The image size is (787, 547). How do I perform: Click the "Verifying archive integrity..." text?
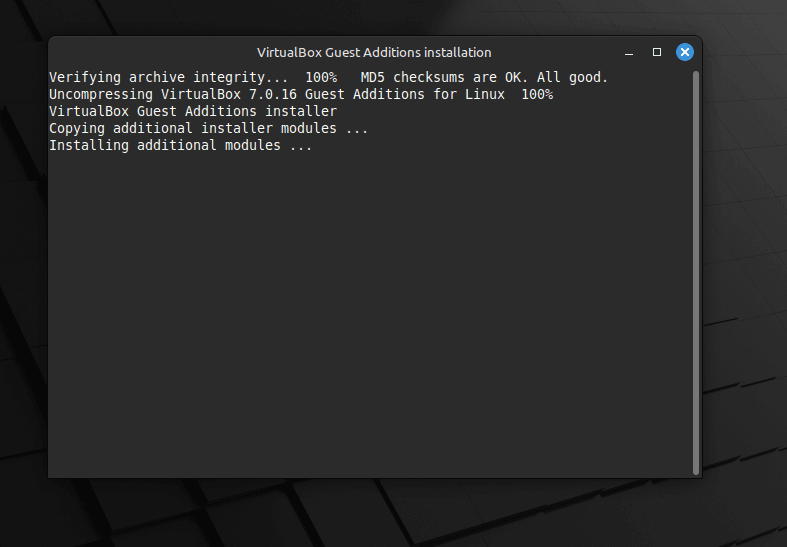[169, 77]
